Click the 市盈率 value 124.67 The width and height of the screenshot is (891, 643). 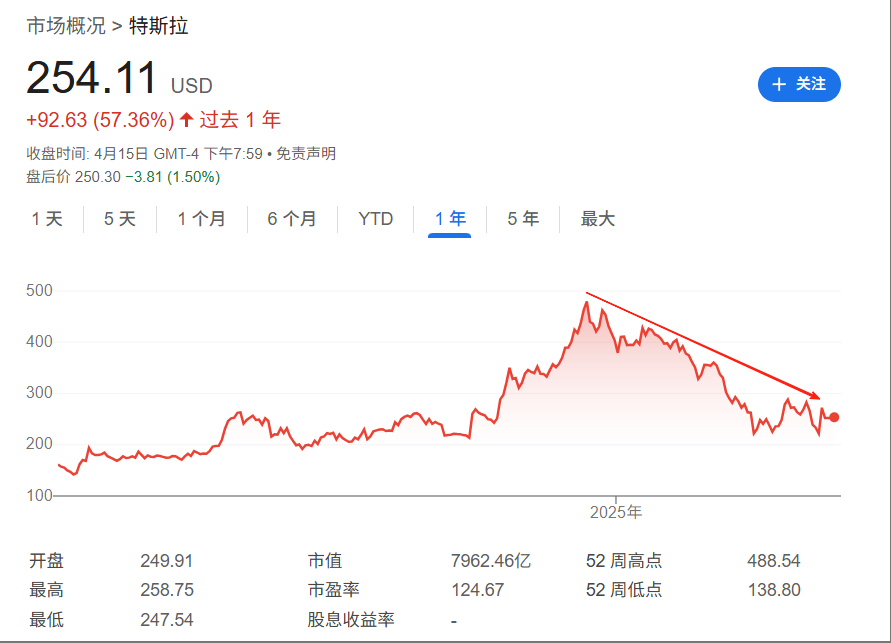477,590
